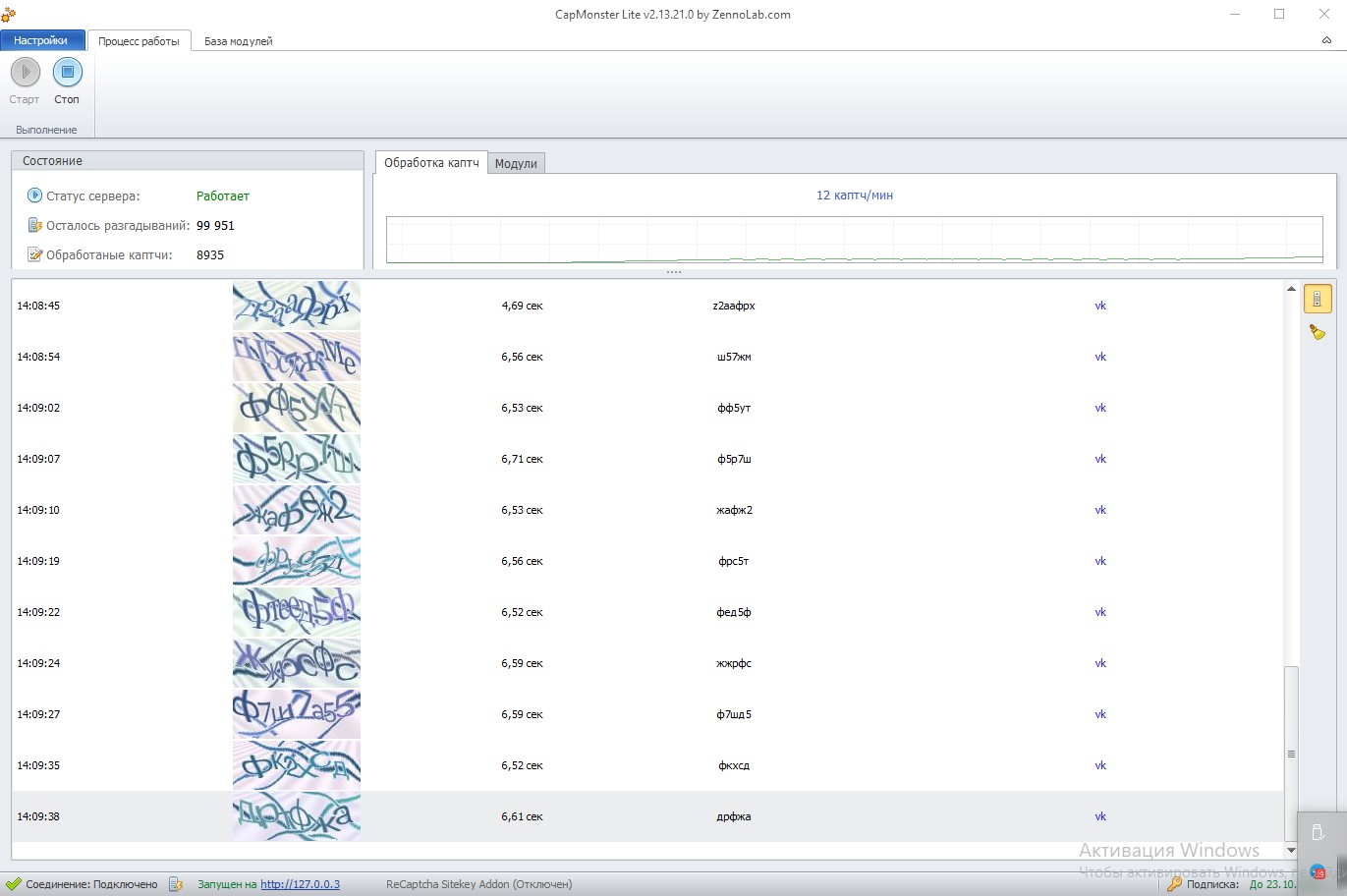Open the http://127.0.0.3 link

(300, 884)
